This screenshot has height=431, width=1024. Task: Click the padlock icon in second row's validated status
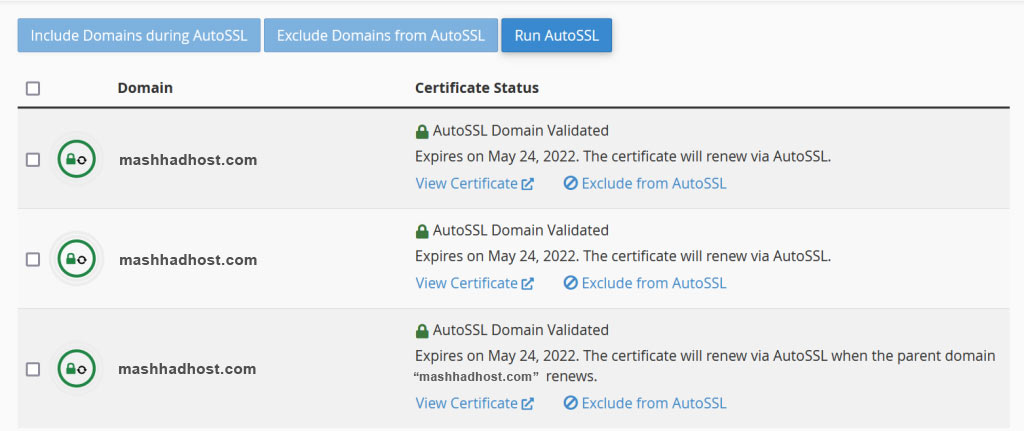422,231
